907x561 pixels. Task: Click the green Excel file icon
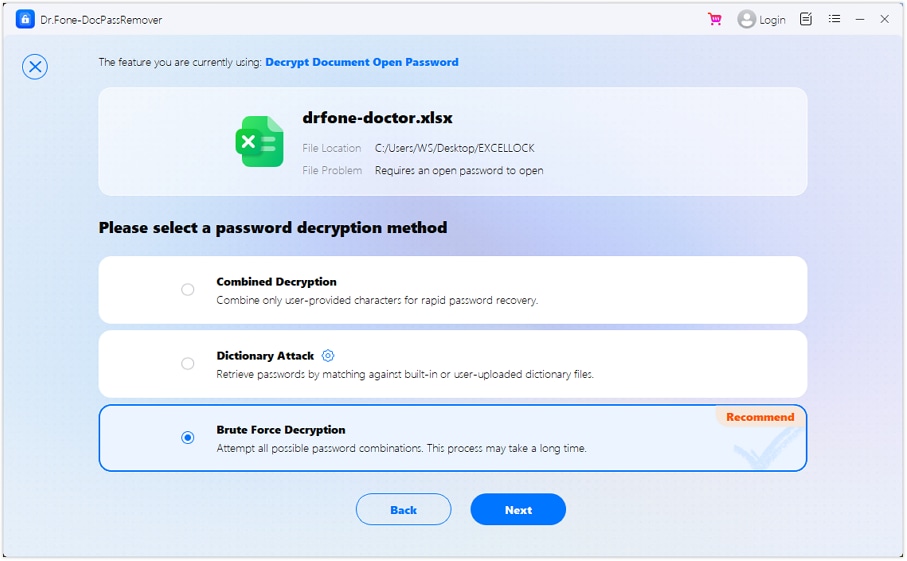pos(260,142)
